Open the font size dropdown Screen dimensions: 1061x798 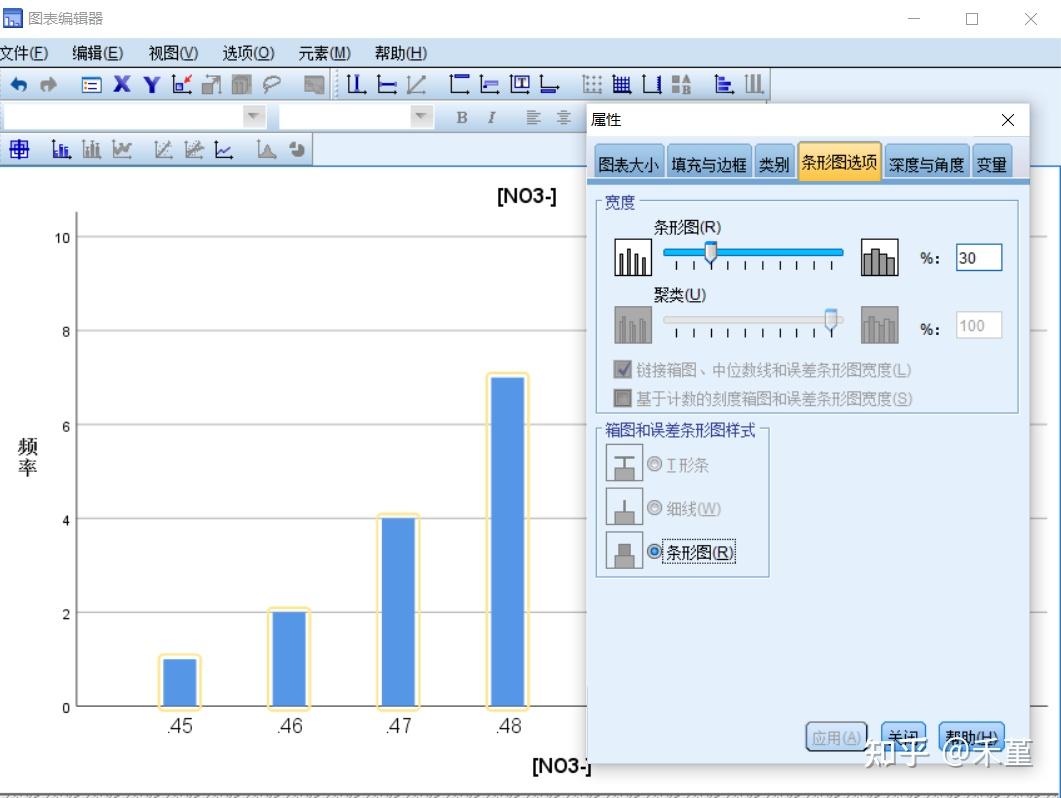(419, 116)
